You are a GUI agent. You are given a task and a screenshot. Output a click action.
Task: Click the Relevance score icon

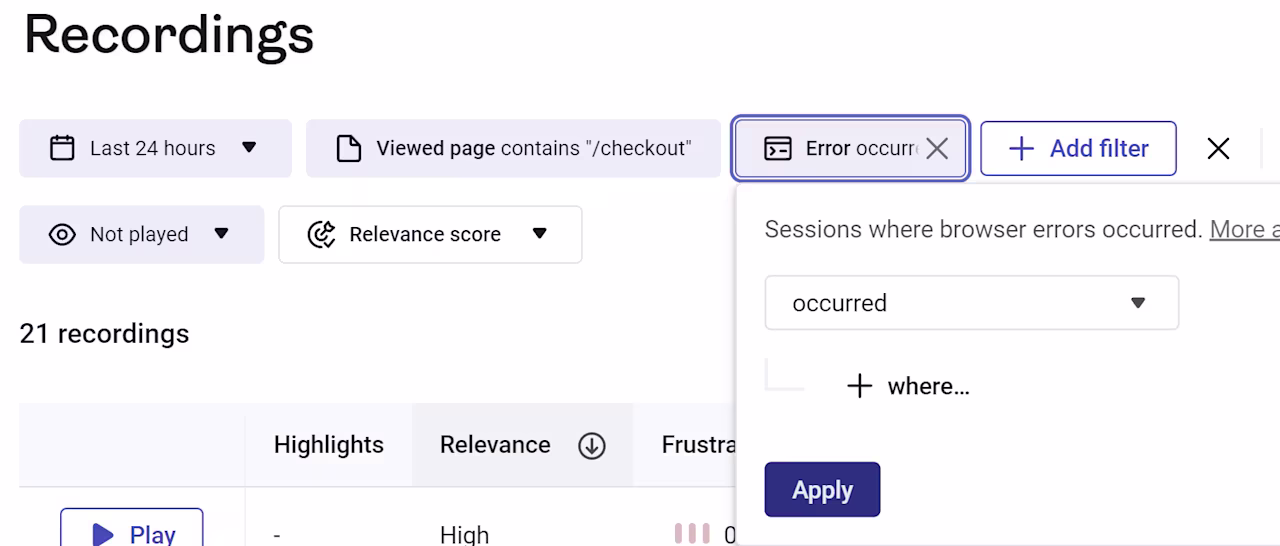tap(321, 234)
